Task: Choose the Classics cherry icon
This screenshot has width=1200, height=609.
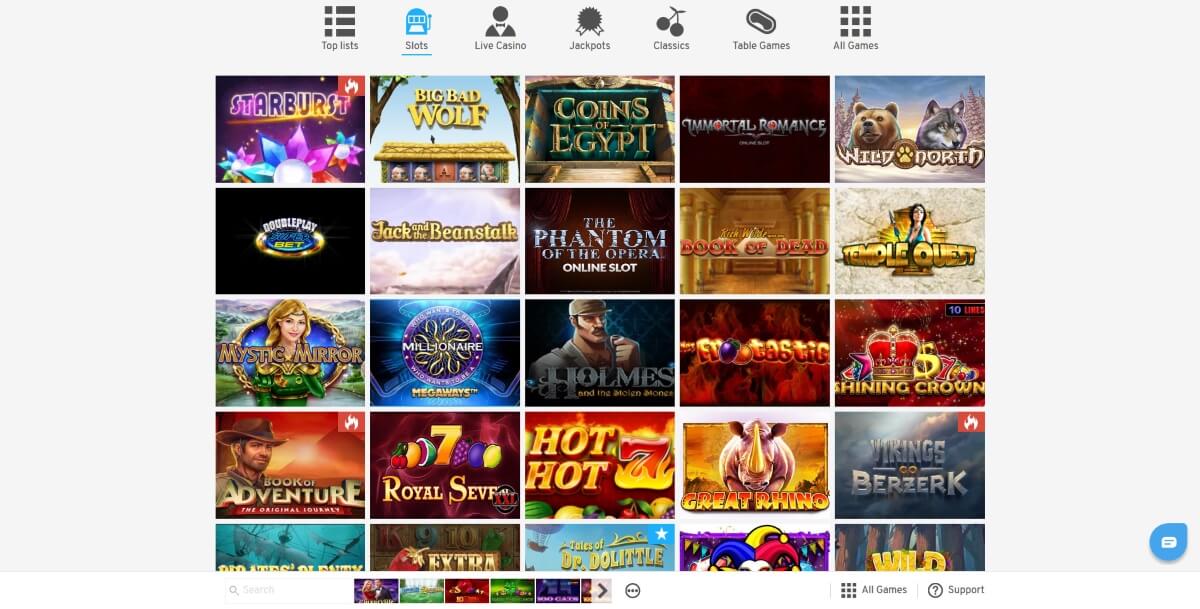Action: (x=671, y=21)
